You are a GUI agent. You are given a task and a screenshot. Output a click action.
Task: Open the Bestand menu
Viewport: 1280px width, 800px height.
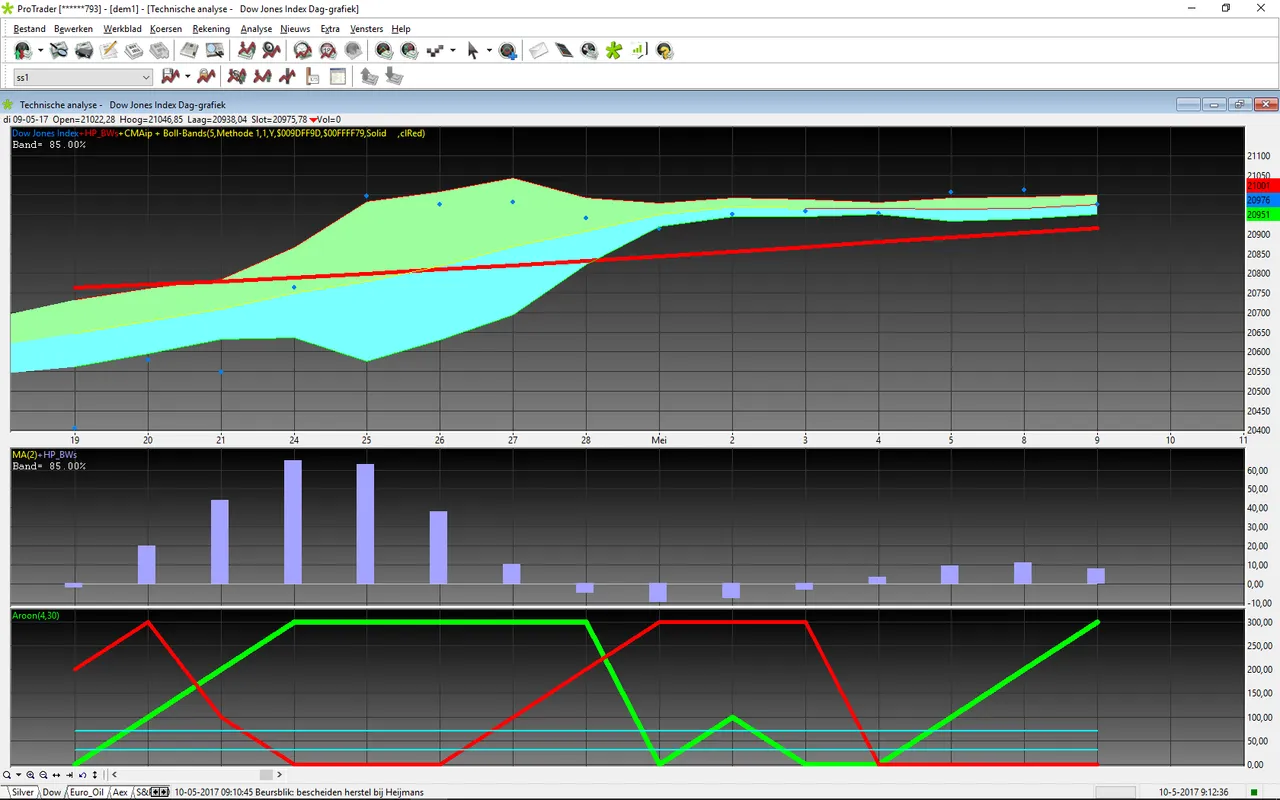coord(29,29)
